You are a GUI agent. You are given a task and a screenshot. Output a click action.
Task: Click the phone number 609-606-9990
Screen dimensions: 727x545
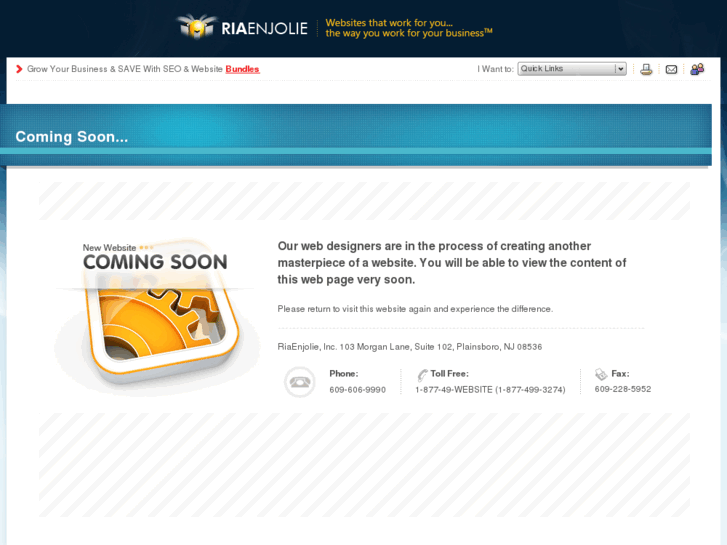357,390
